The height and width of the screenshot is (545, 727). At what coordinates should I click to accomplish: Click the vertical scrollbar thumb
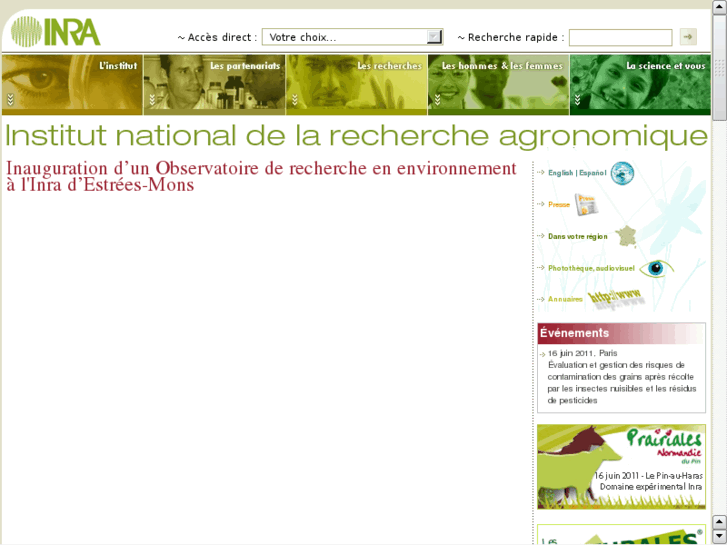(719, 67)
